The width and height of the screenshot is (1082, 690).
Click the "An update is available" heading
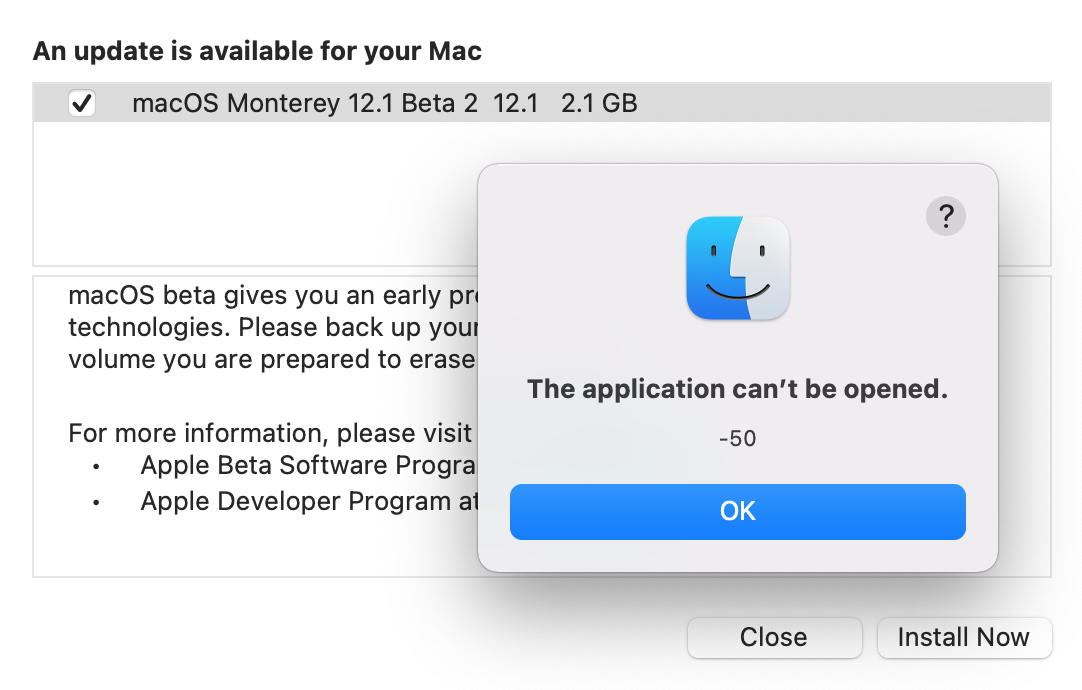click(257, 51)
